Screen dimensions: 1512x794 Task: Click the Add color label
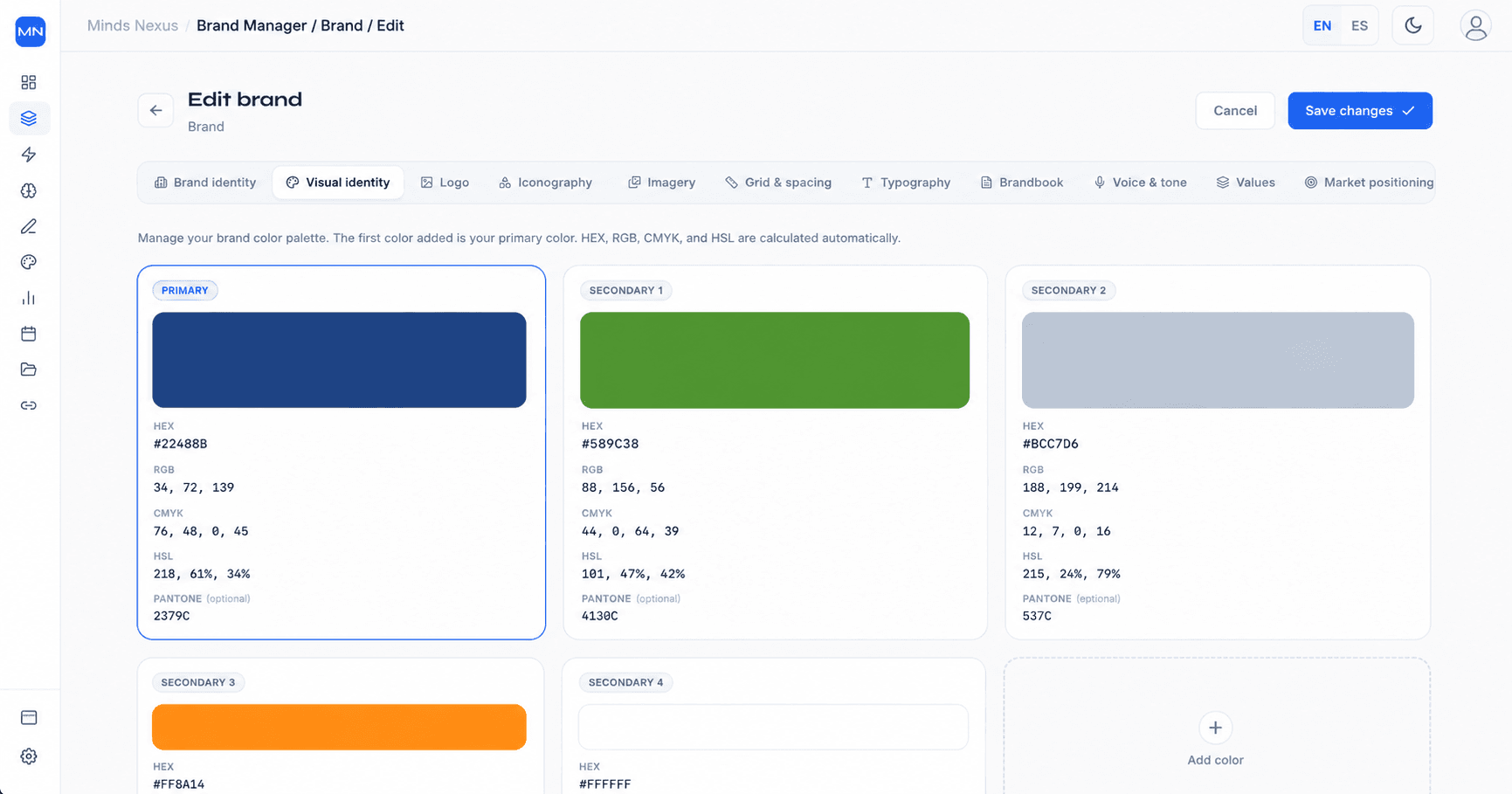[1215, 760]
